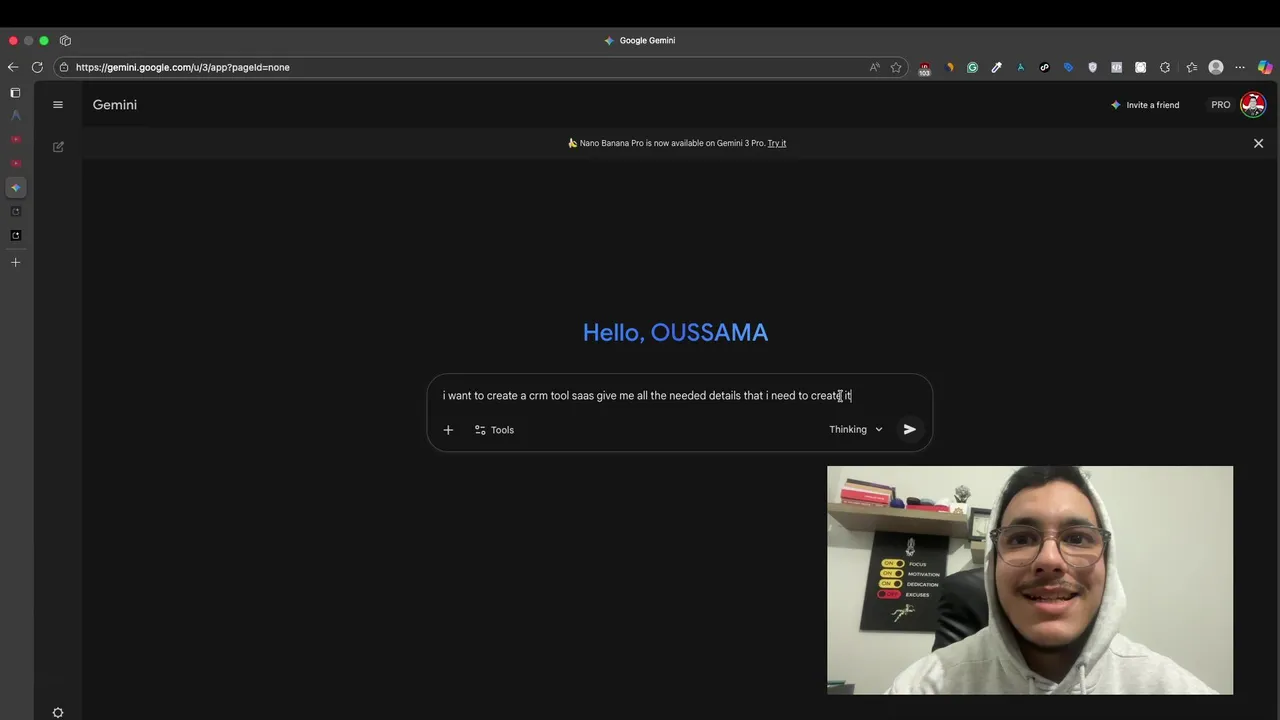Switch to the second red YouTube tab
The image size is (1280, 720).
(x=15, y=163)
